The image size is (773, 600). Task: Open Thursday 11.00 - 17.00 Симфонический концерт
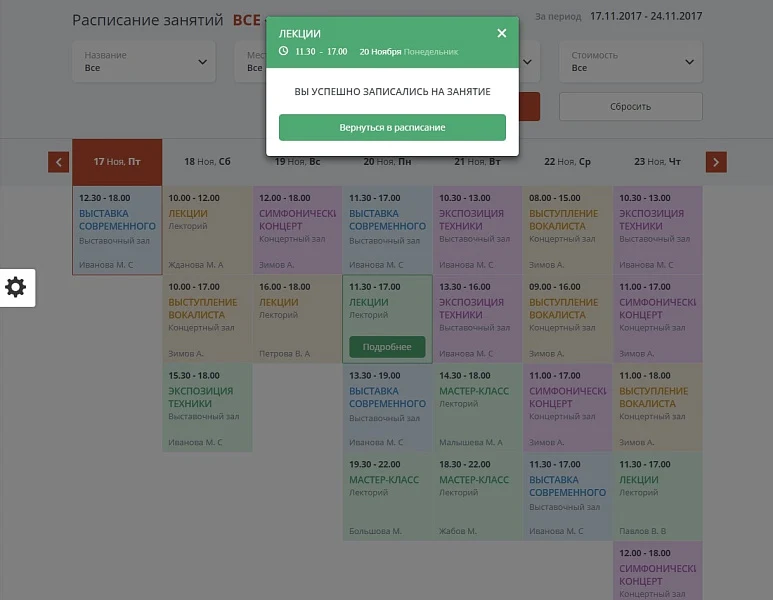tap(658, 319)
